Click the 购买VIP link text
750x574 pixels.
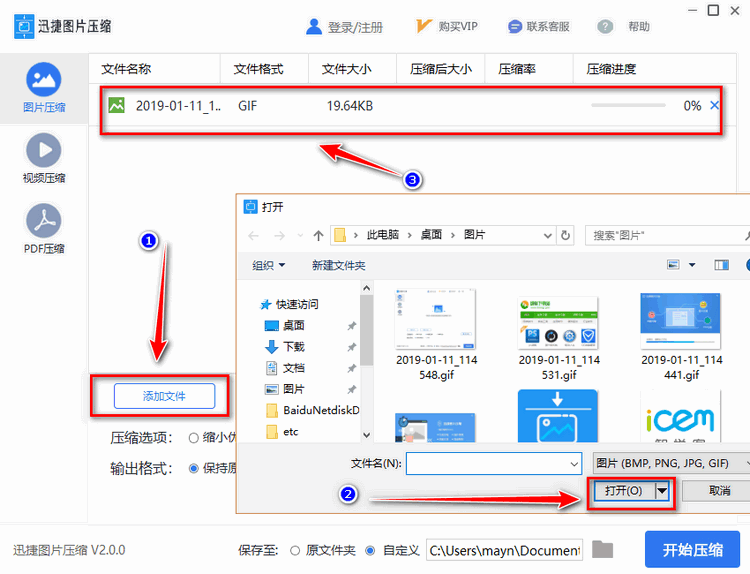click(458, 26)
